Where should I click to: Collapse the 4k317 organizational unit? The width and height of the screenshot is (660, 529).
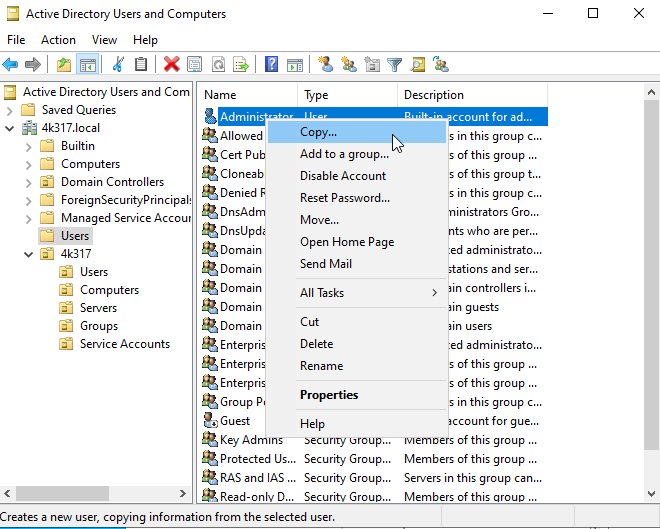click(x=29, y=254)
